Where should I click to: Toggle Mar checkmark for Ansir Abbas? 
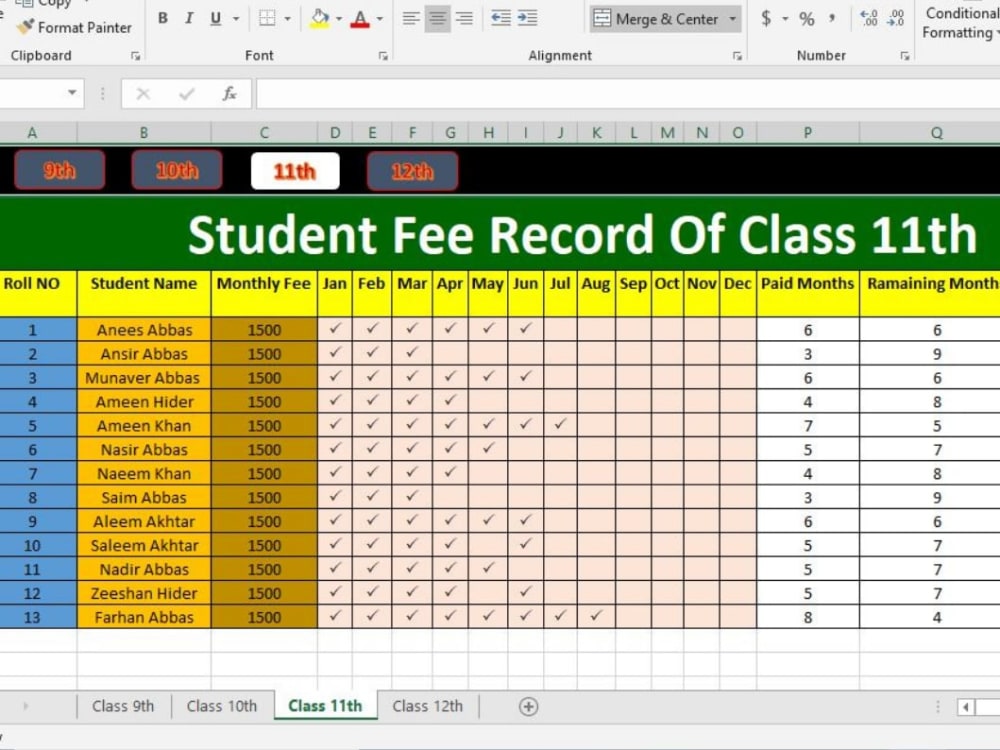(412, 353)
